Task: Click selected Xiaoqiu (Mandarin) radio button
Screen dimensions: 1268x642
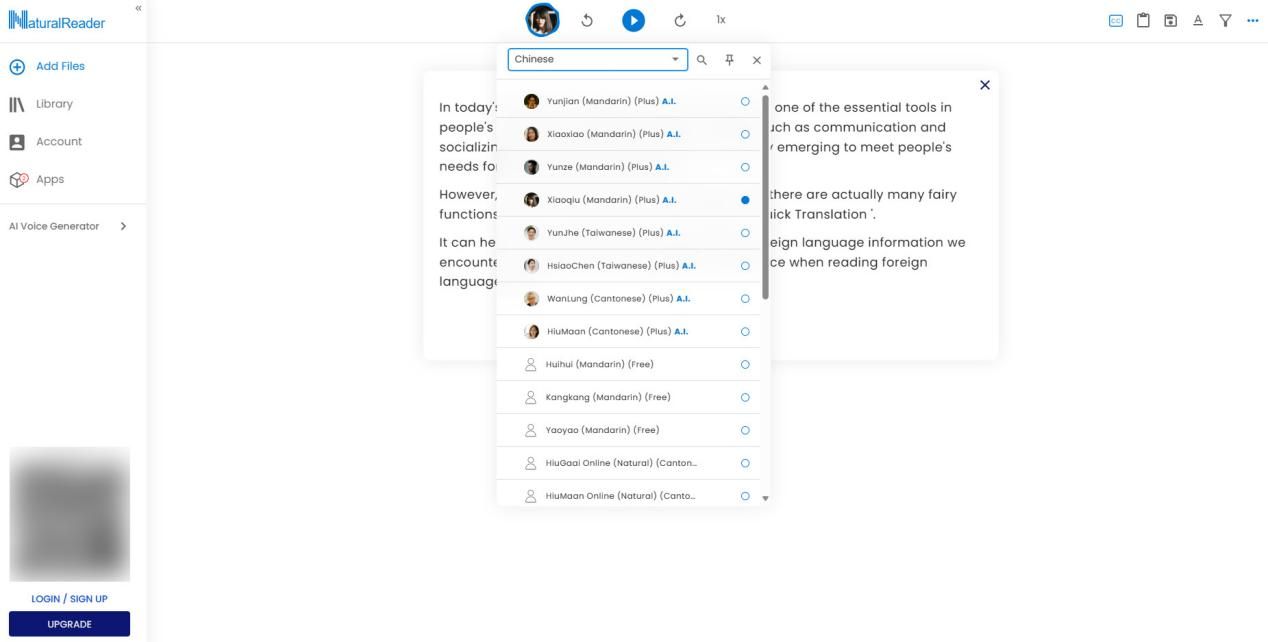Action: (x=745, y=200)
